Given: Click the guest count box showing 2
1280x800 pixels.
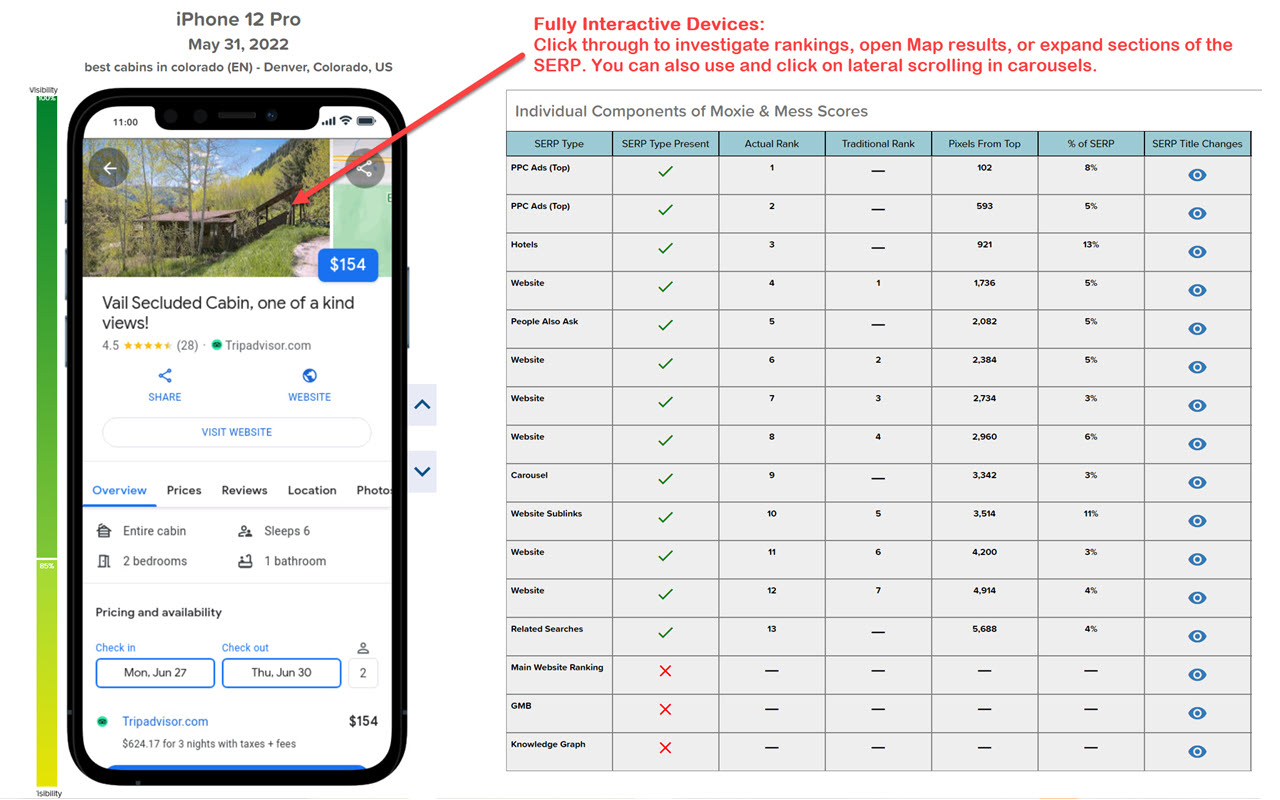Looking at the screenshot, I should pyautogui.click(x=363, y=673).
